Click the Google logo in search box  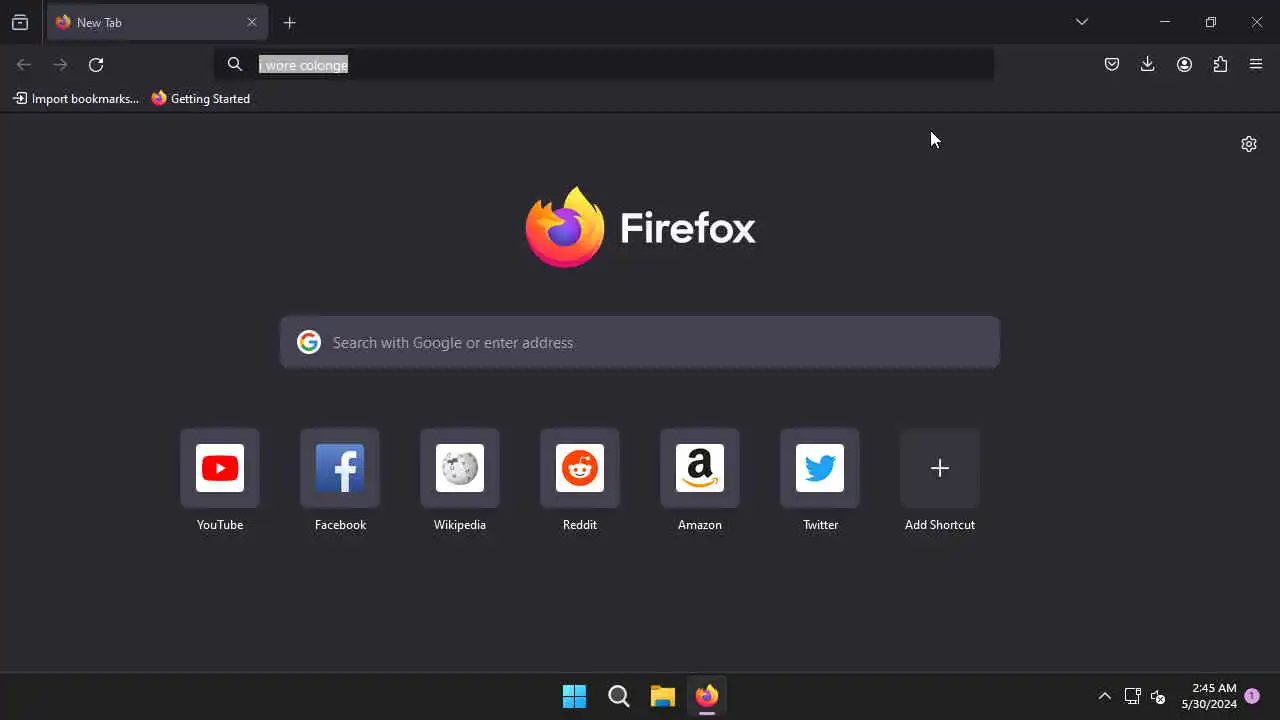309,342
